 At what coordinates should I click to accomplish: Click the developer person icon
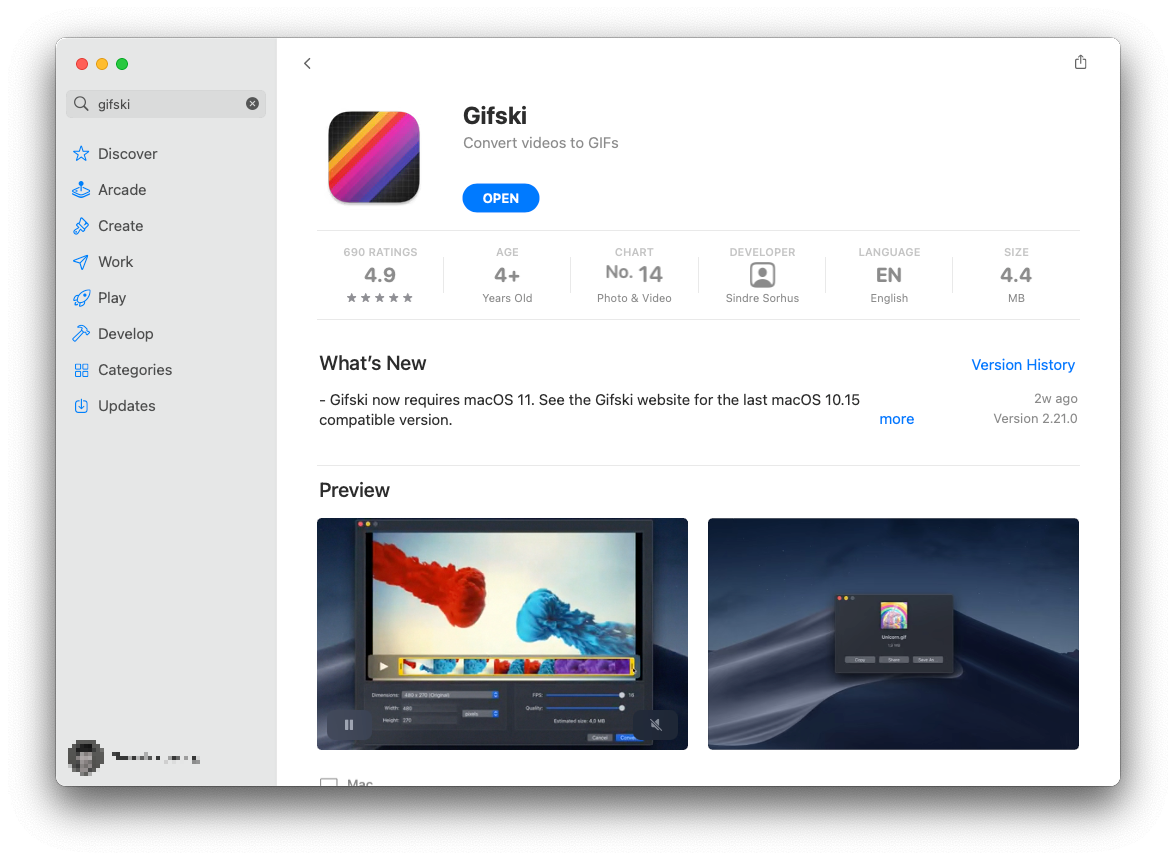pyautogui.click(x=762, y=275)
